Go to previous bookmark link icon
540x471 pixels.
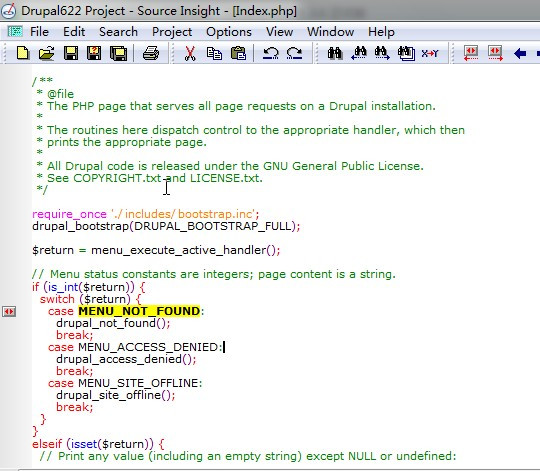[470, 53]
